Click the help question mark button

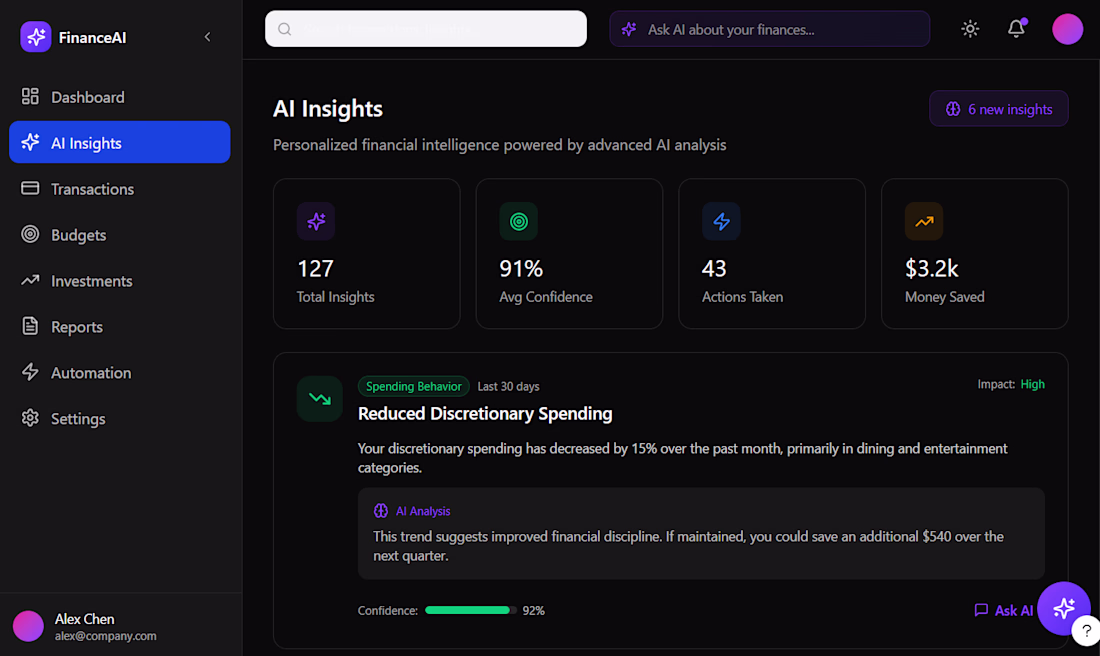click(x=1086, y=630)
